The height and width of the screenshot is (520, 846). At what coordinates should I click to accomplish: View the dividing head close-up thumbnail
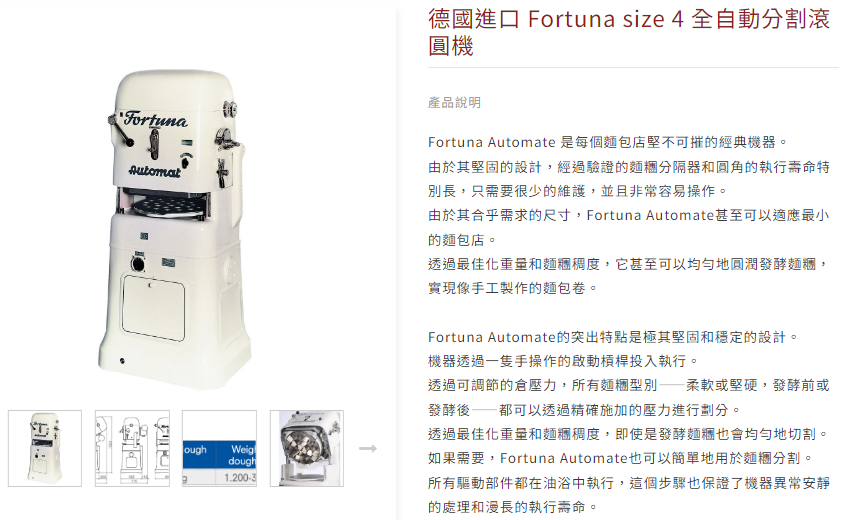point(306,448)
